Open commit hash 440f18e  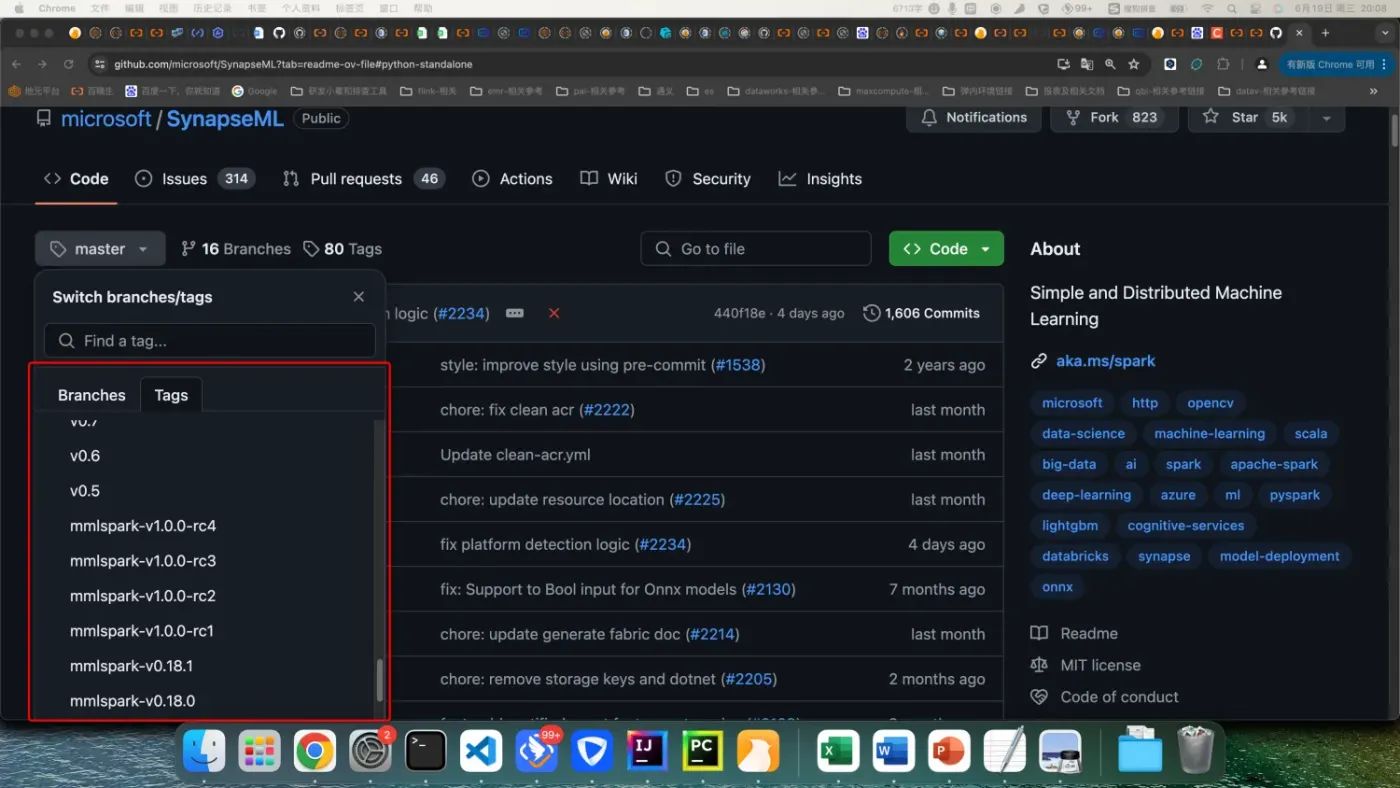[x=740, y=313]
